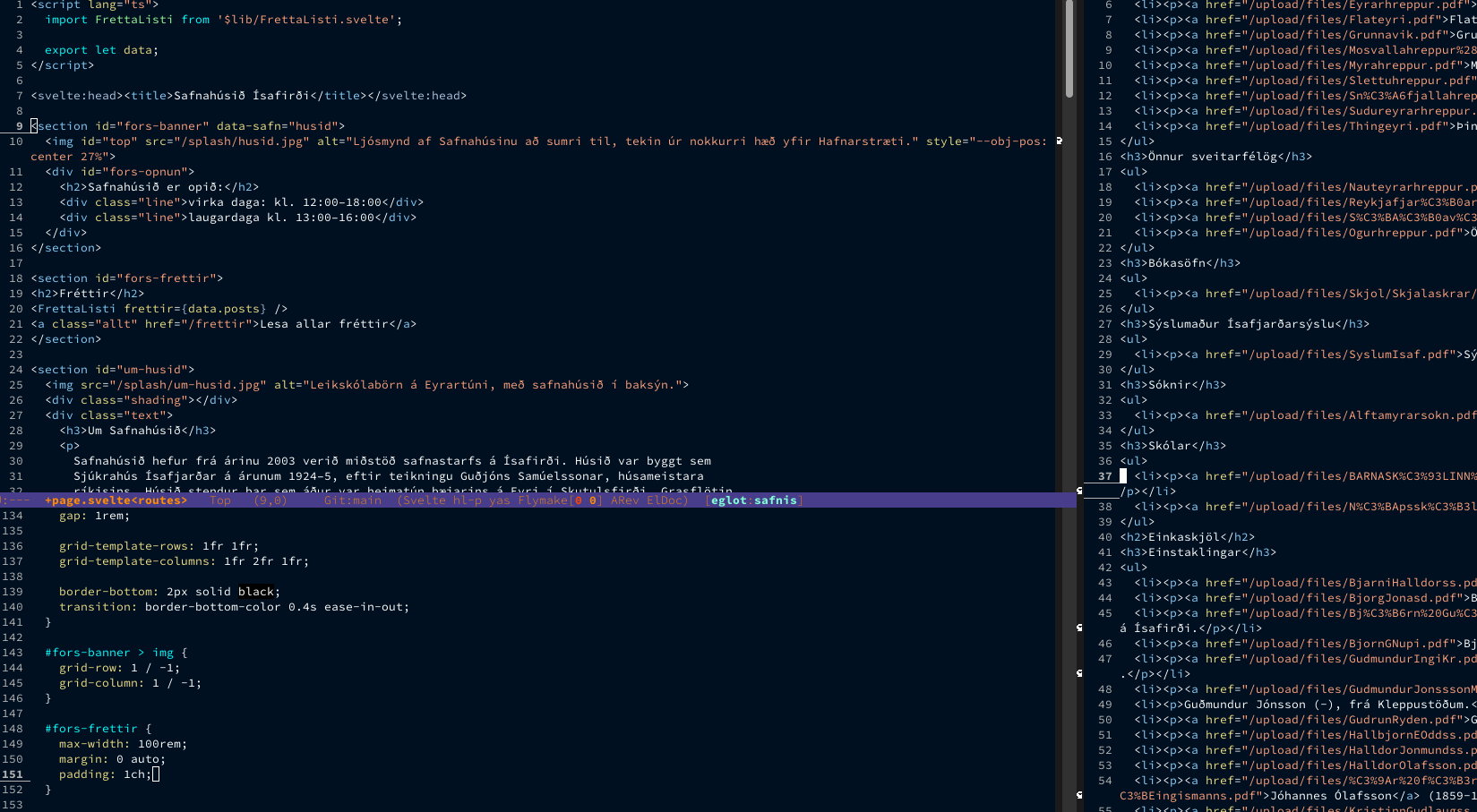
Task: Click the continuation arrow before the '.</p></li>' wrapped line
Action: pos(1079,673)
